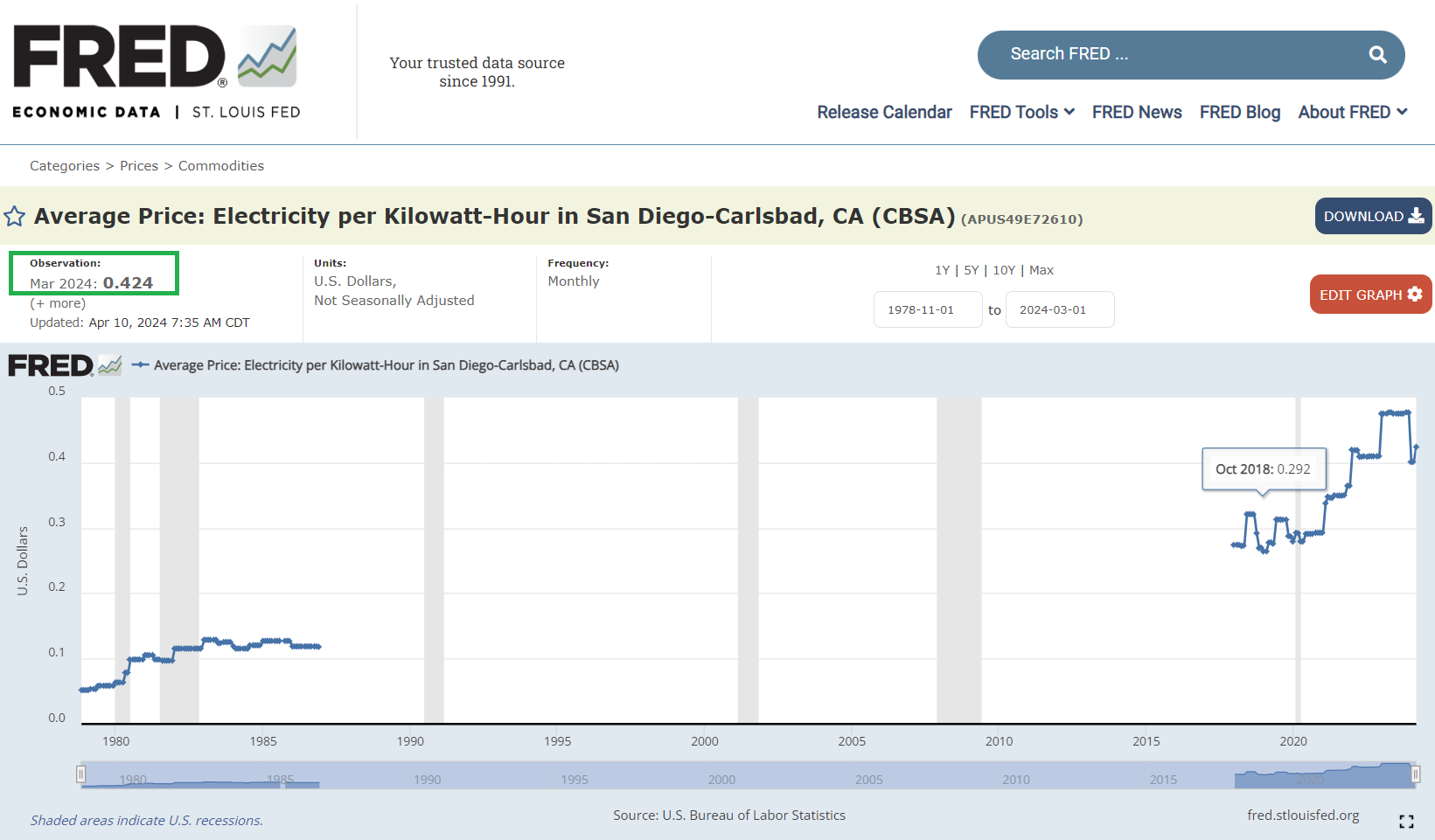Click the blue series line legend marker
This screenshot has width=1435, height=840.
click(x=141, y=365)
